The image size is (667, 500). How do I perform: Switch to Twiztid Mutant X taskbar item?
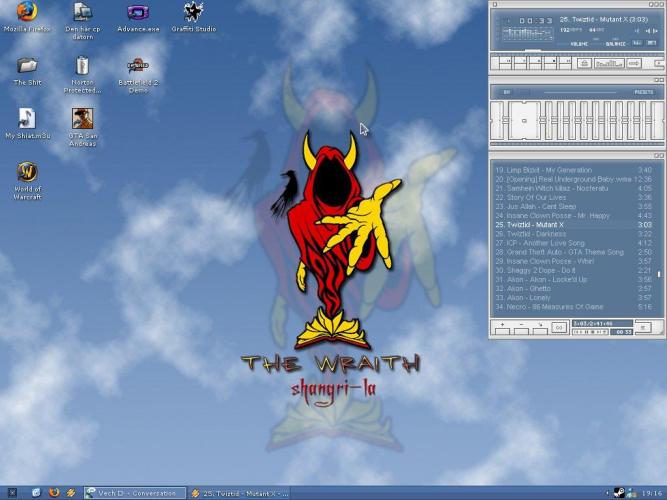click(x=247, y=492)
